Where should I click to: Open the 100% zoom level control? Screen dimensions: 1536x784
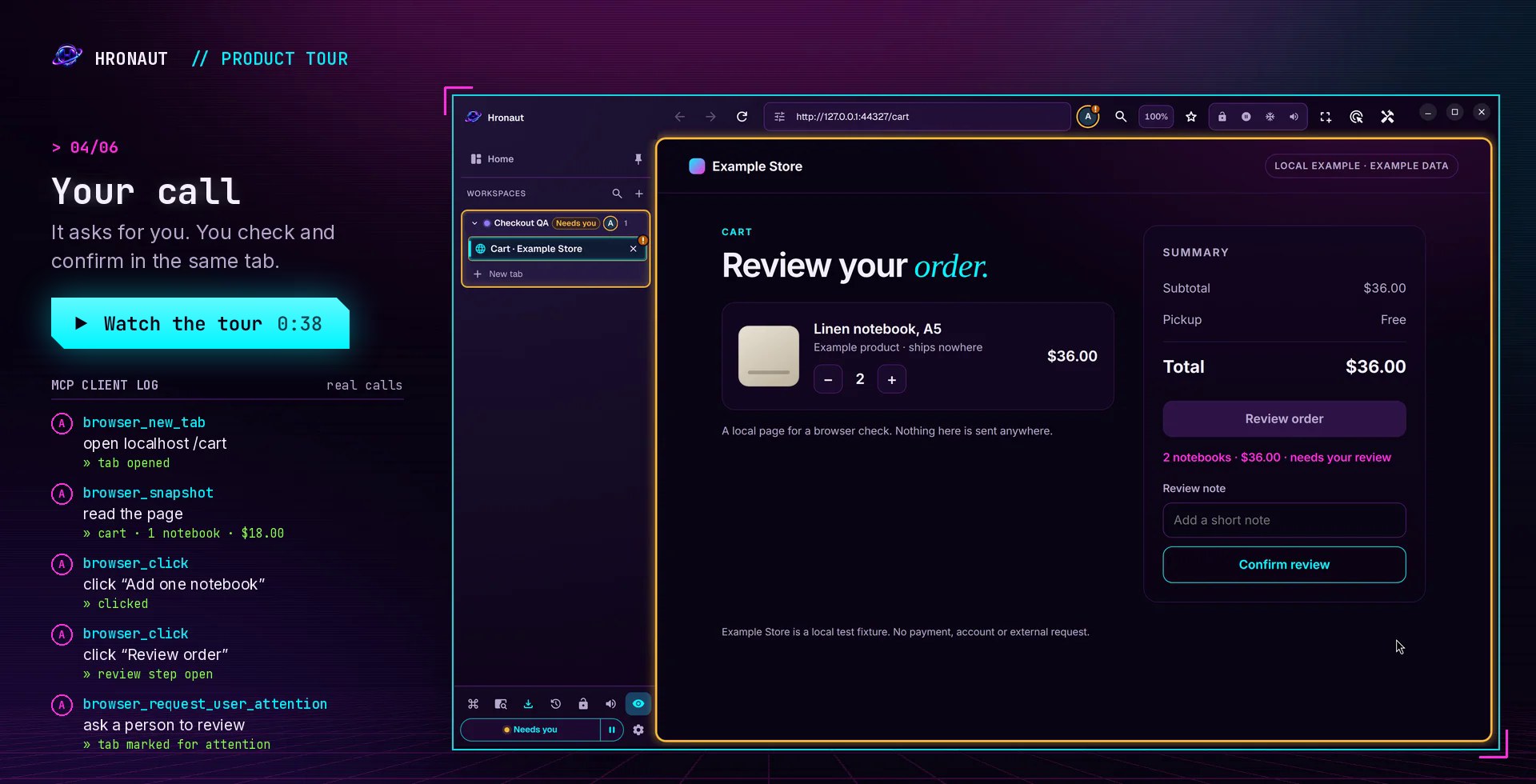pyautogui.click(x=1156, y=117)
